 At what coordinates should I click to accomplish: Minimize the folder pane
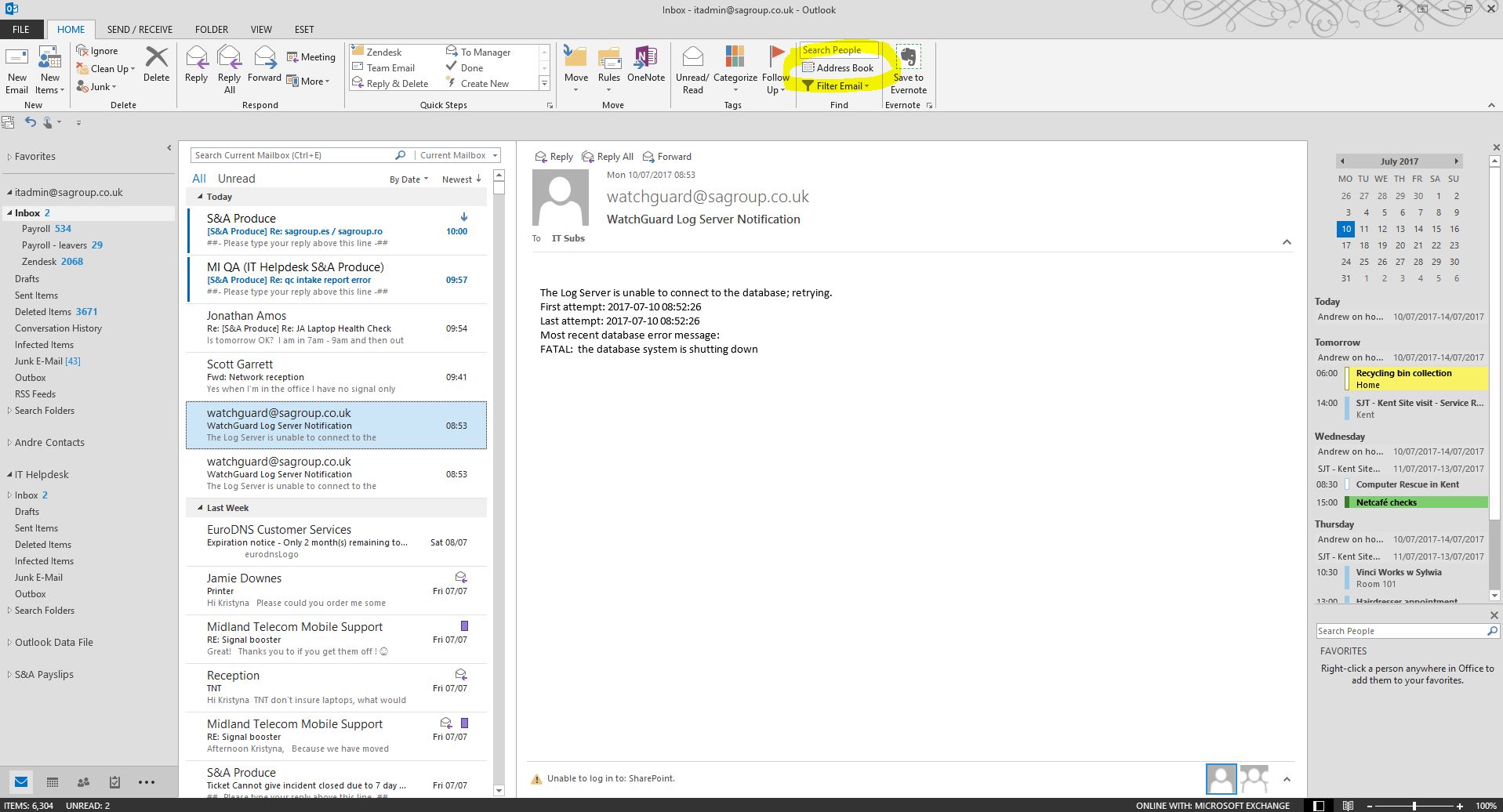pyautogui.click(x=169, y=148)
